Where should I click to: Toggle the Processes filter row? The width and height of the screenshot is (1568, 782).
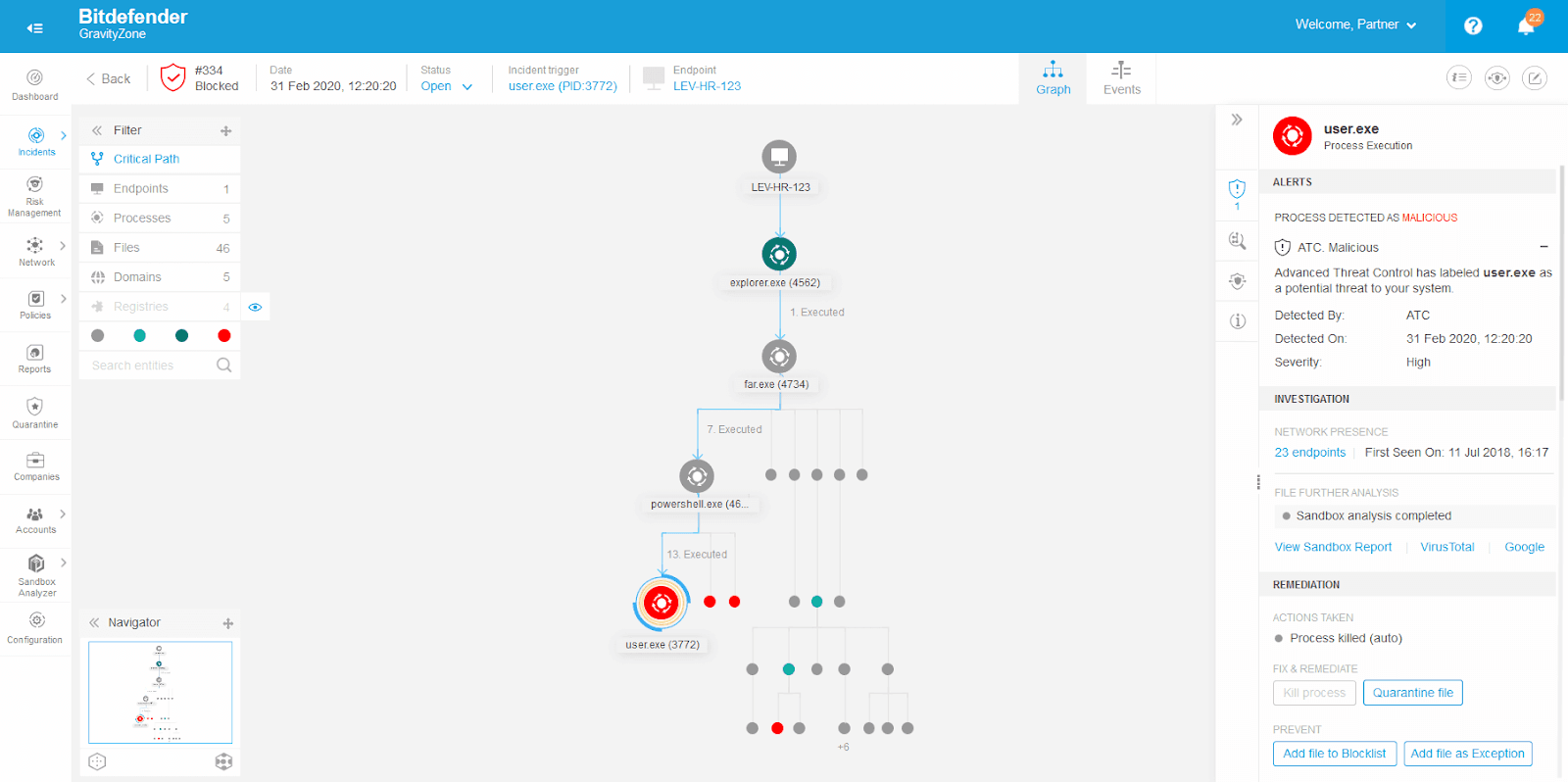tap(160, 218)
